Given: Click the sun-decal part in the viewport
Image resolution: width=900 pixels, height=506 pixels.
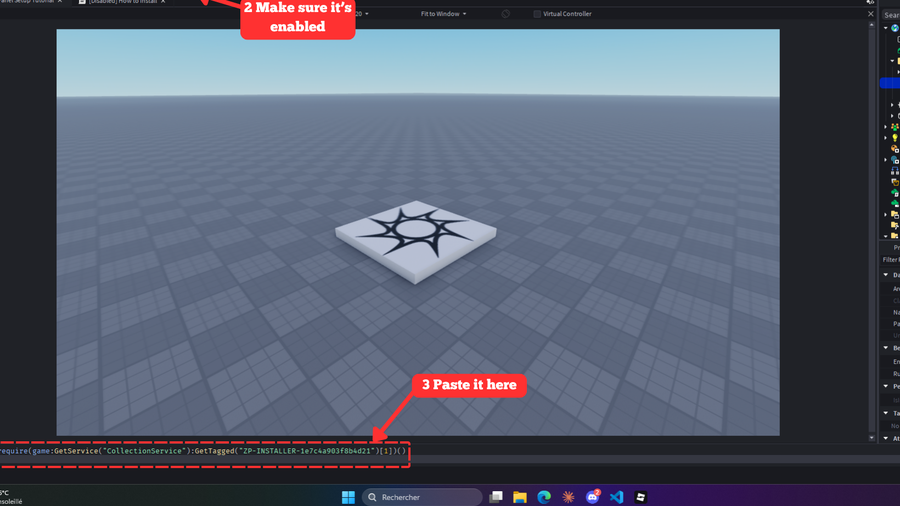Looking at the screenshot, I should 416,241.
